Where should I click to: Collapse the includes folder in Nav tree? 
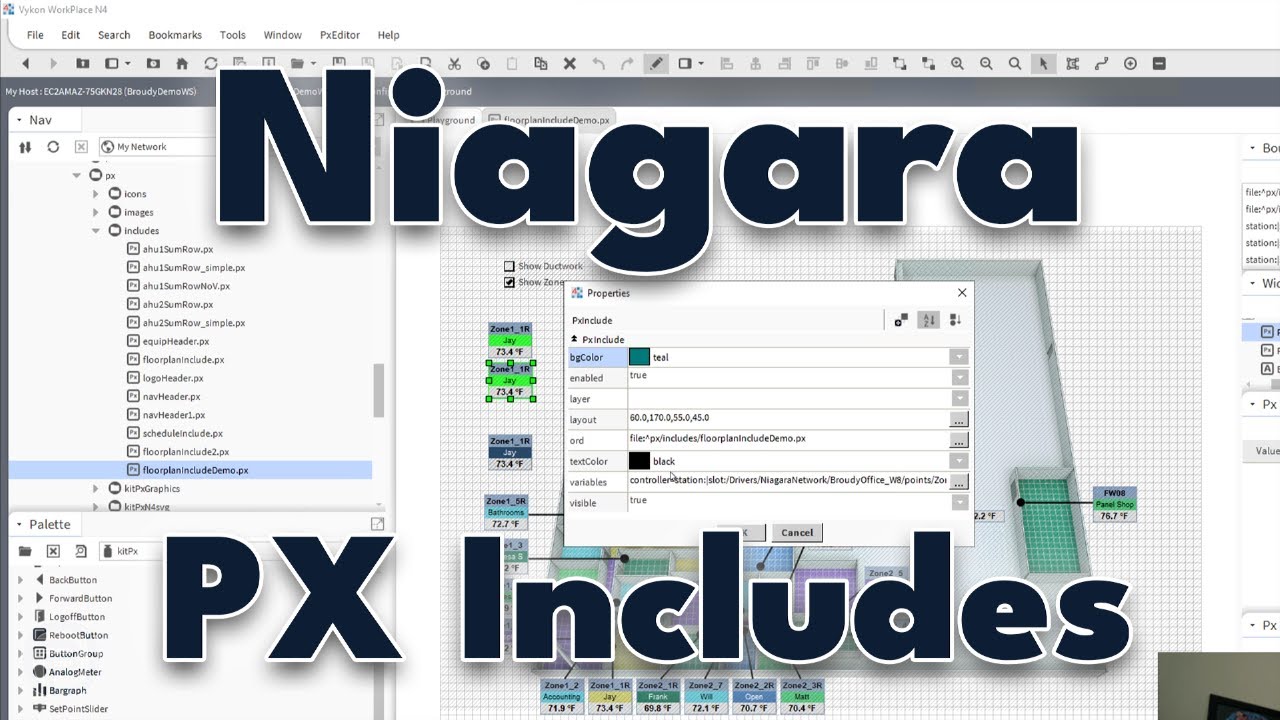(96, 231)
